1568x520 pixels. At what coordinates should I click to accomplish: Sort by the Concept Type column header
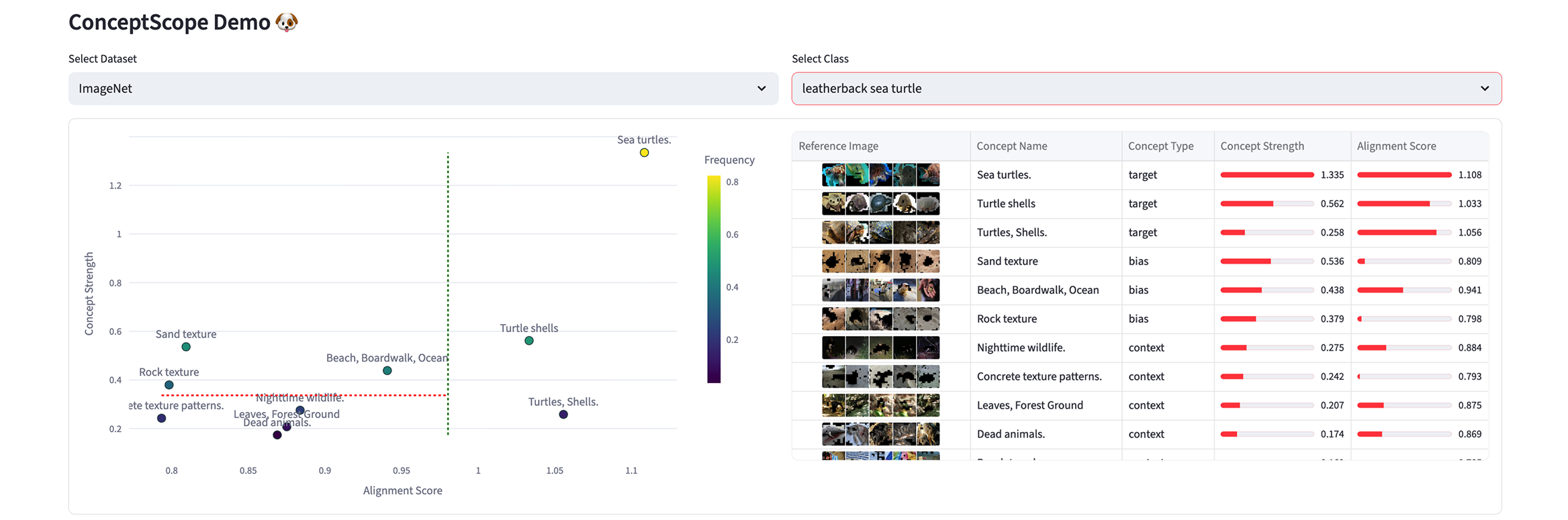(x=1167, y=146)
